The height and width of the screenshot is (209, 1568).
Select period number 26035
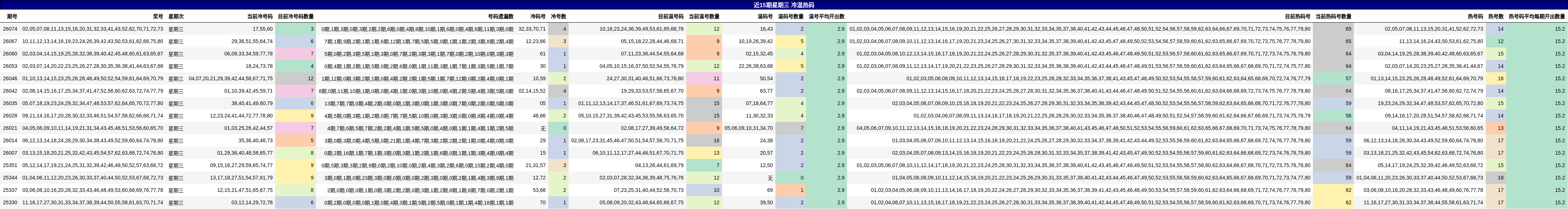(x=10, y=103)
